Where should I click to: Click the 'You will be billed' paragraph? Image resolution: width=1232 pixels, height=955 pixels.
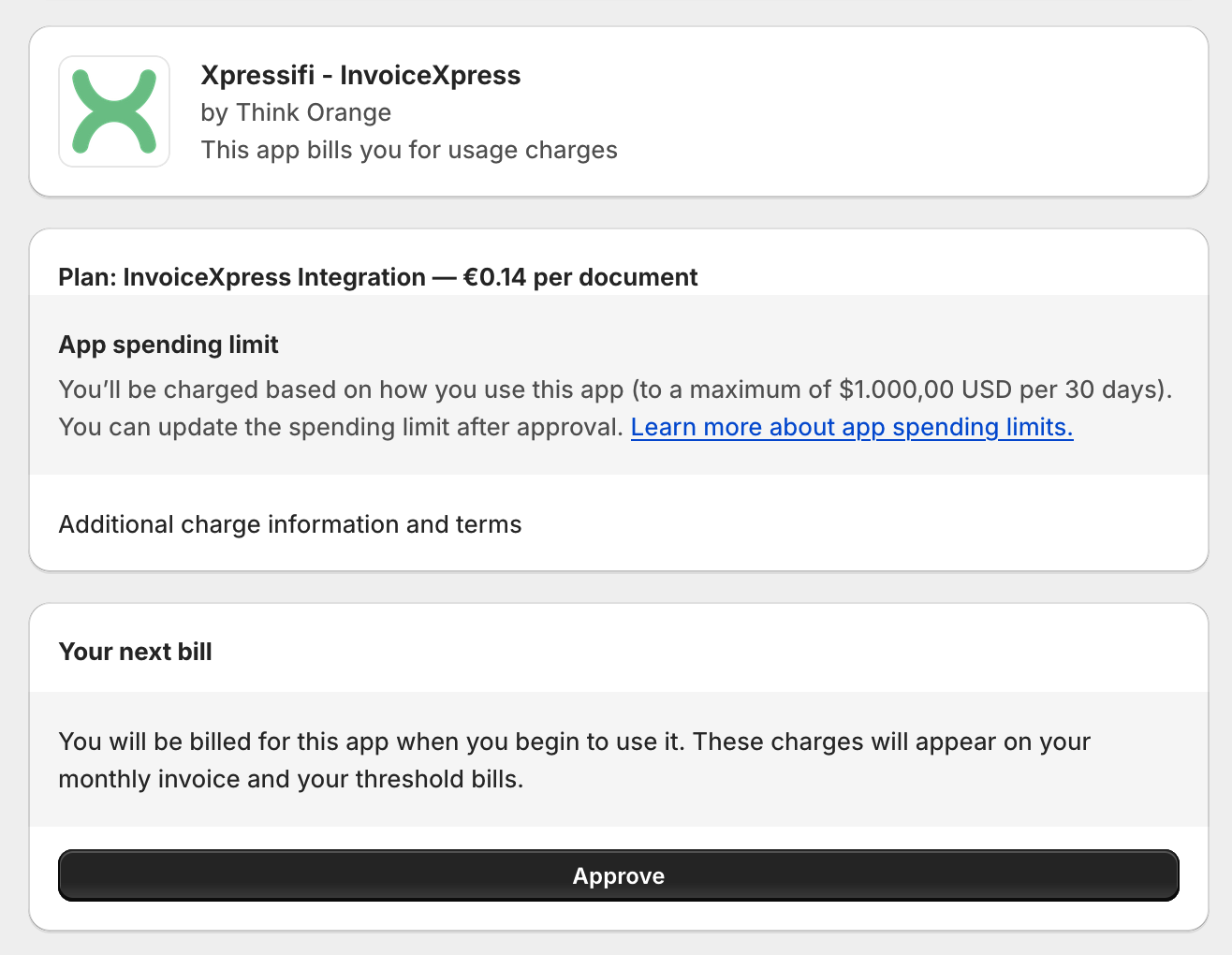(x=575, y=760)
